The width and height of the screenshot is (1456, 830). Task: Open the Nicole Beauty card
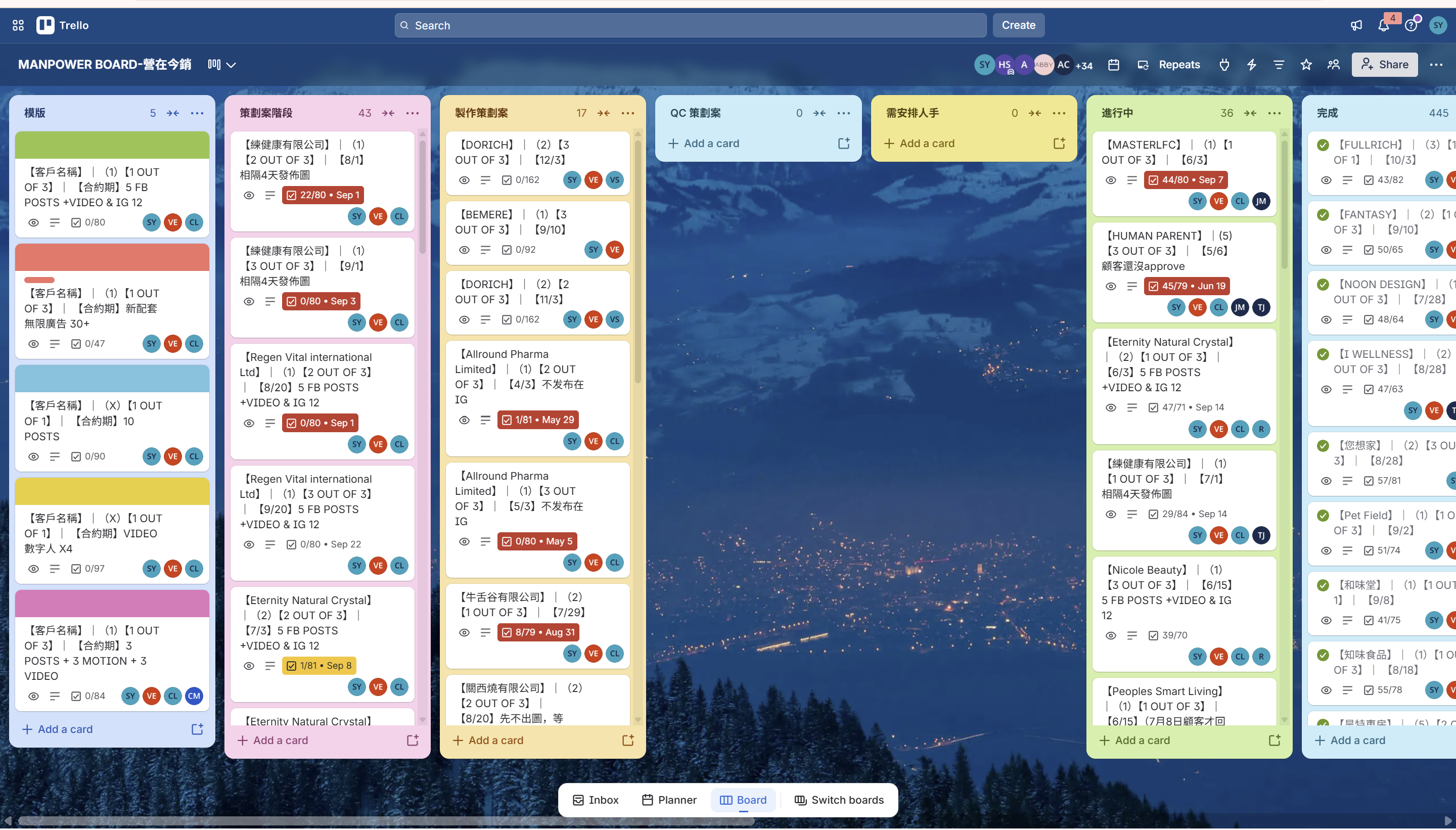(x=1184, y=613)
